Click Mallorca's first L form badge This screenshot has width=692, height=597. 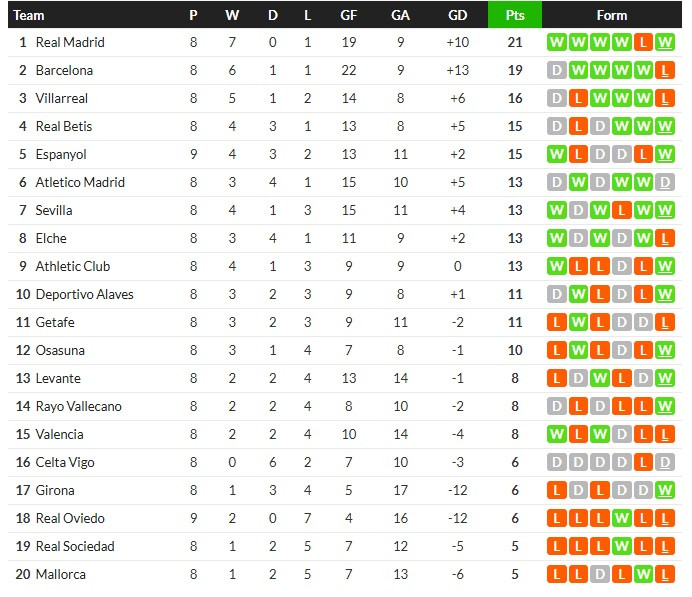pos(557,575)
